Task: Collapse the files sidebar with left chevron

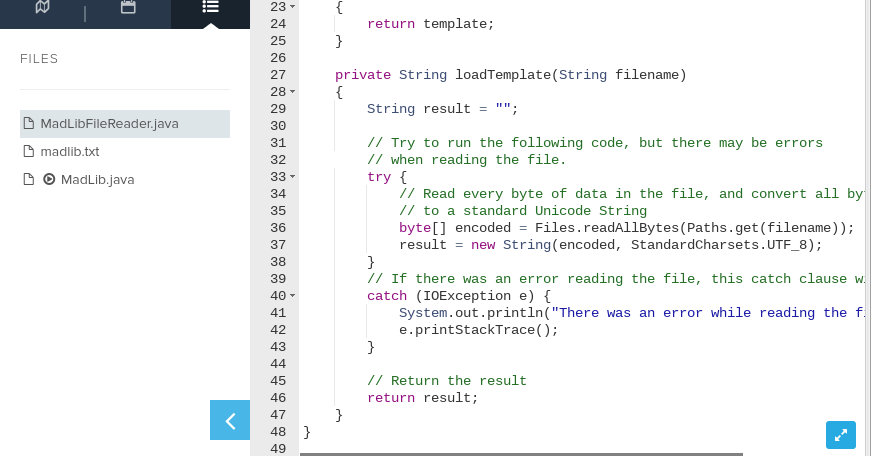Action: click(230, 420)
